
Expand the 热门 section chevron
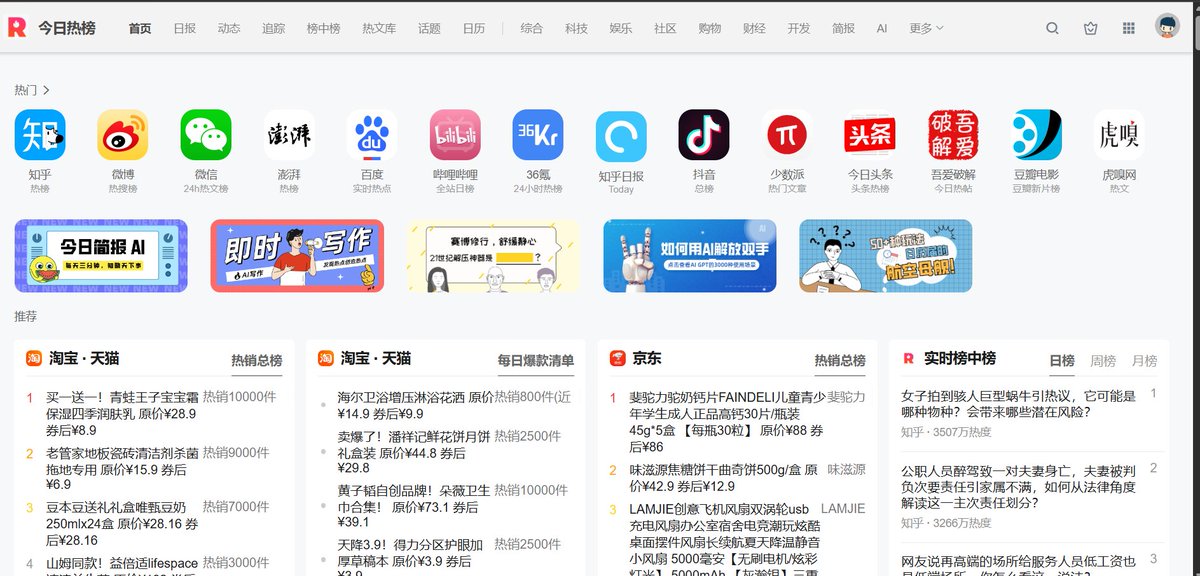tap(46, 90)
